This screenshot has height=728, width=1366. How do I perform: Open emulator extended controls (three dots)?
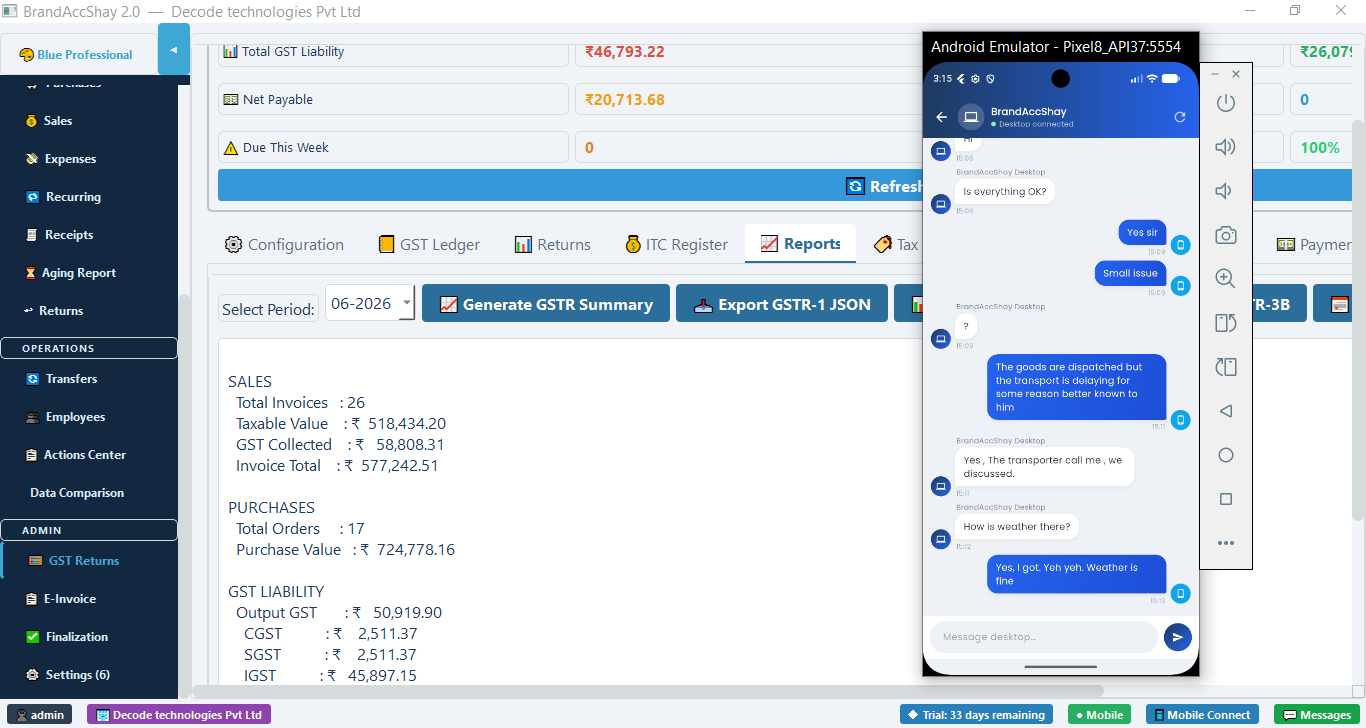click(1225, 543)
